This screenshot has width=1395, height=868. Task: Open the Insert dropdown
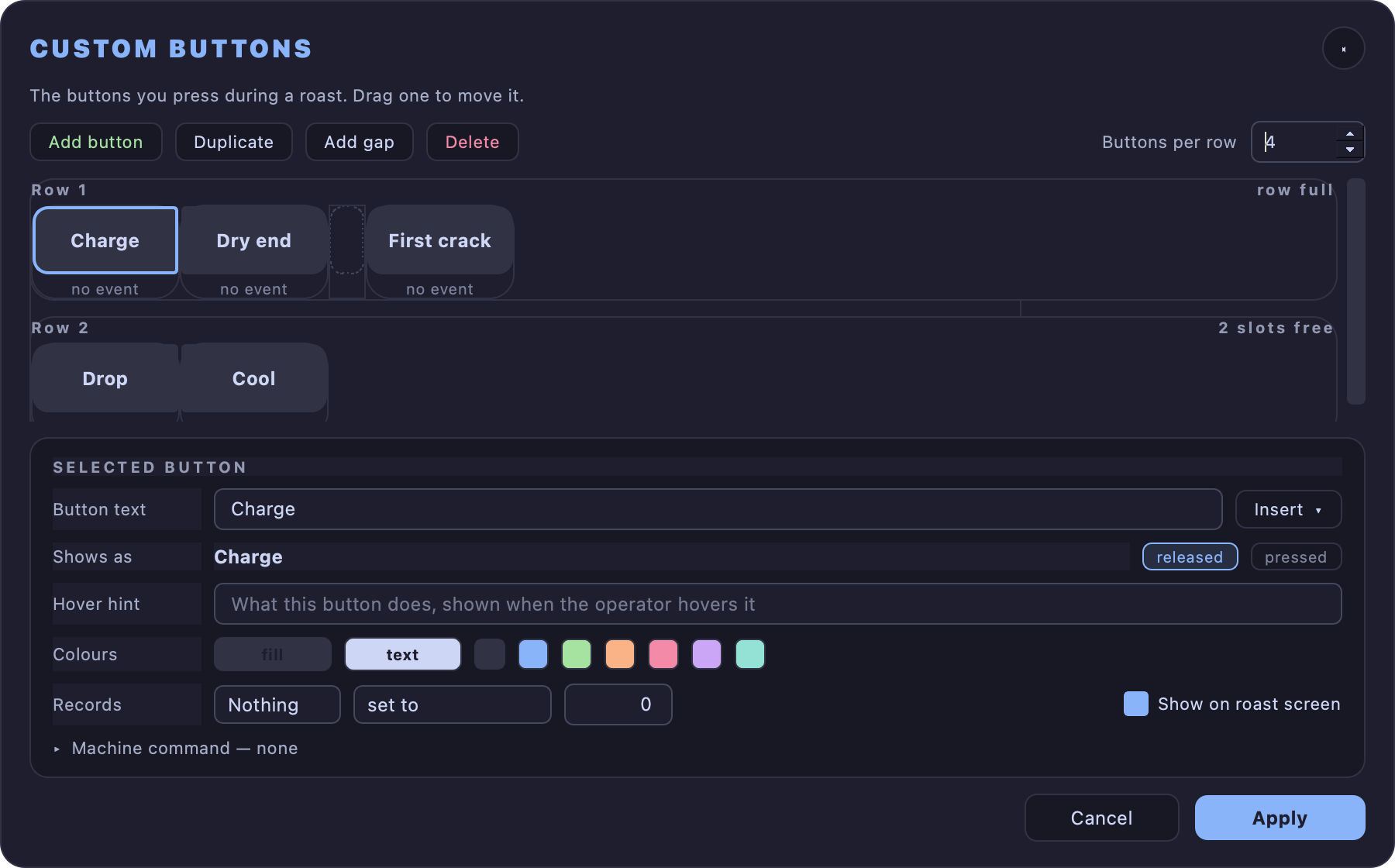[1288, 509]
